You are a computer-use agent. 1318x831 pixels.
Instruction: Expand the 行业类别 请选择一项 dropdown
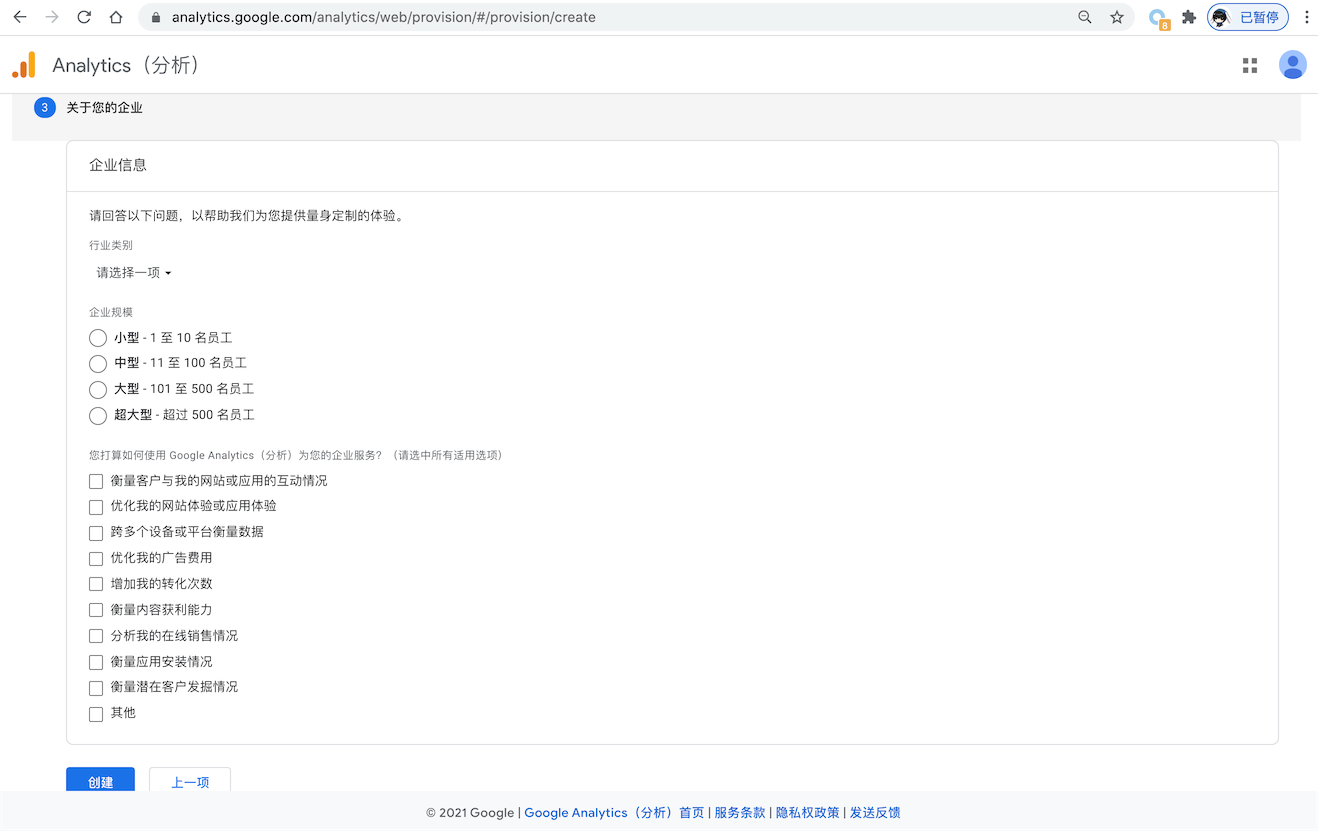click(134, 273)
